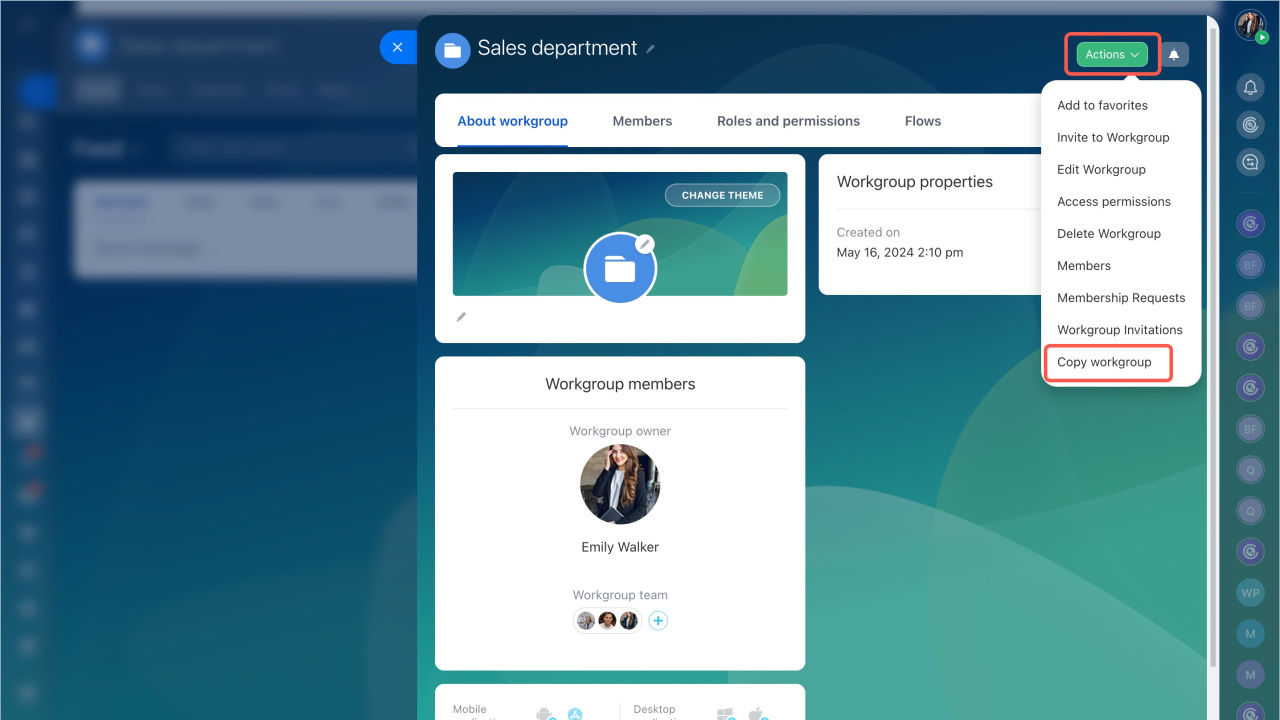This screenshot has height=720, width=1280.
Task: Select Copy workgroup from the menu
Action: pyautogui.click(x=1104, y=362)
